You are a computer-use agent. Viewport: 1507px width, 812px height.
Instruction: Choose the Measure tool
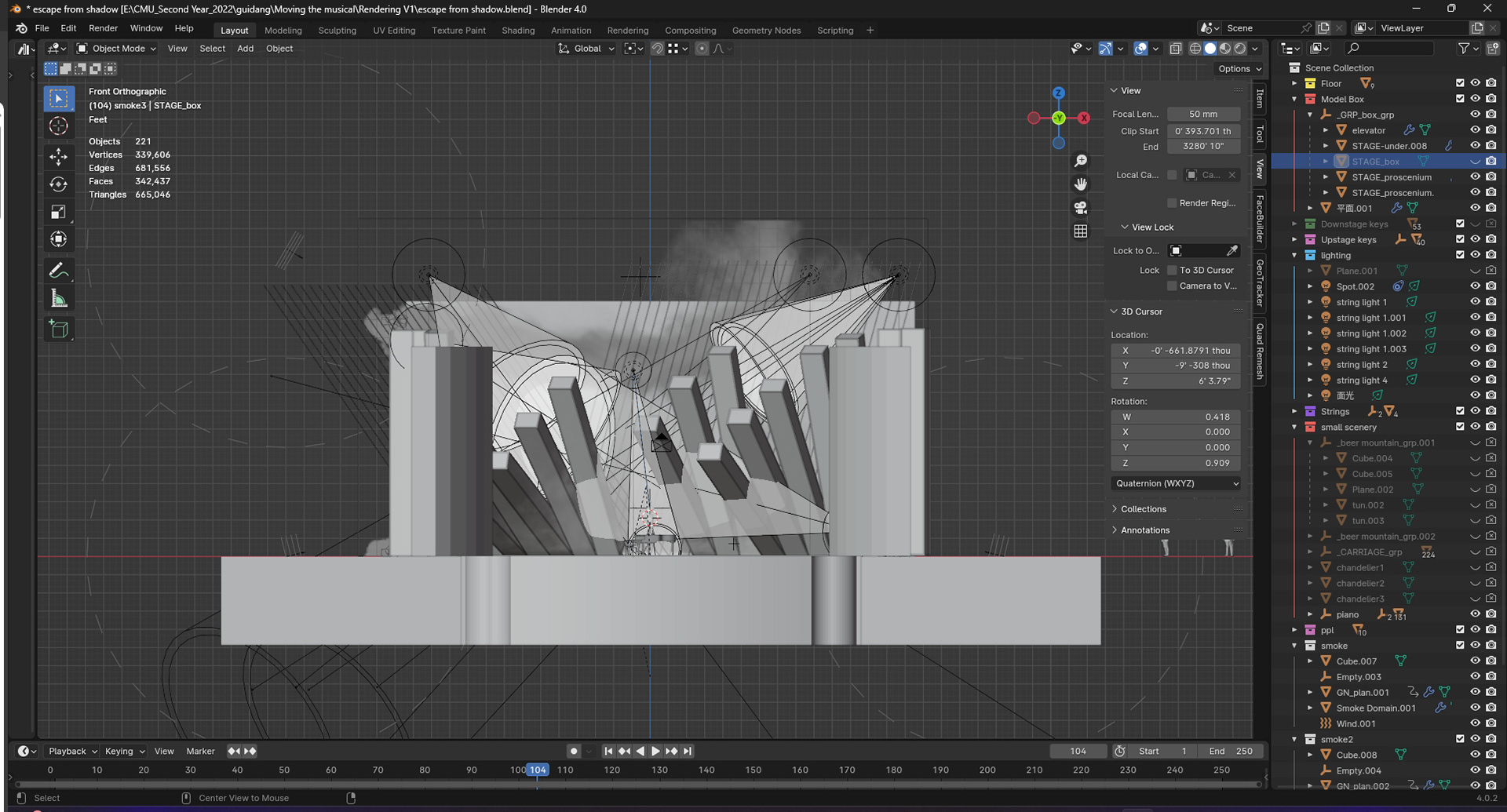tap(59, 299)
